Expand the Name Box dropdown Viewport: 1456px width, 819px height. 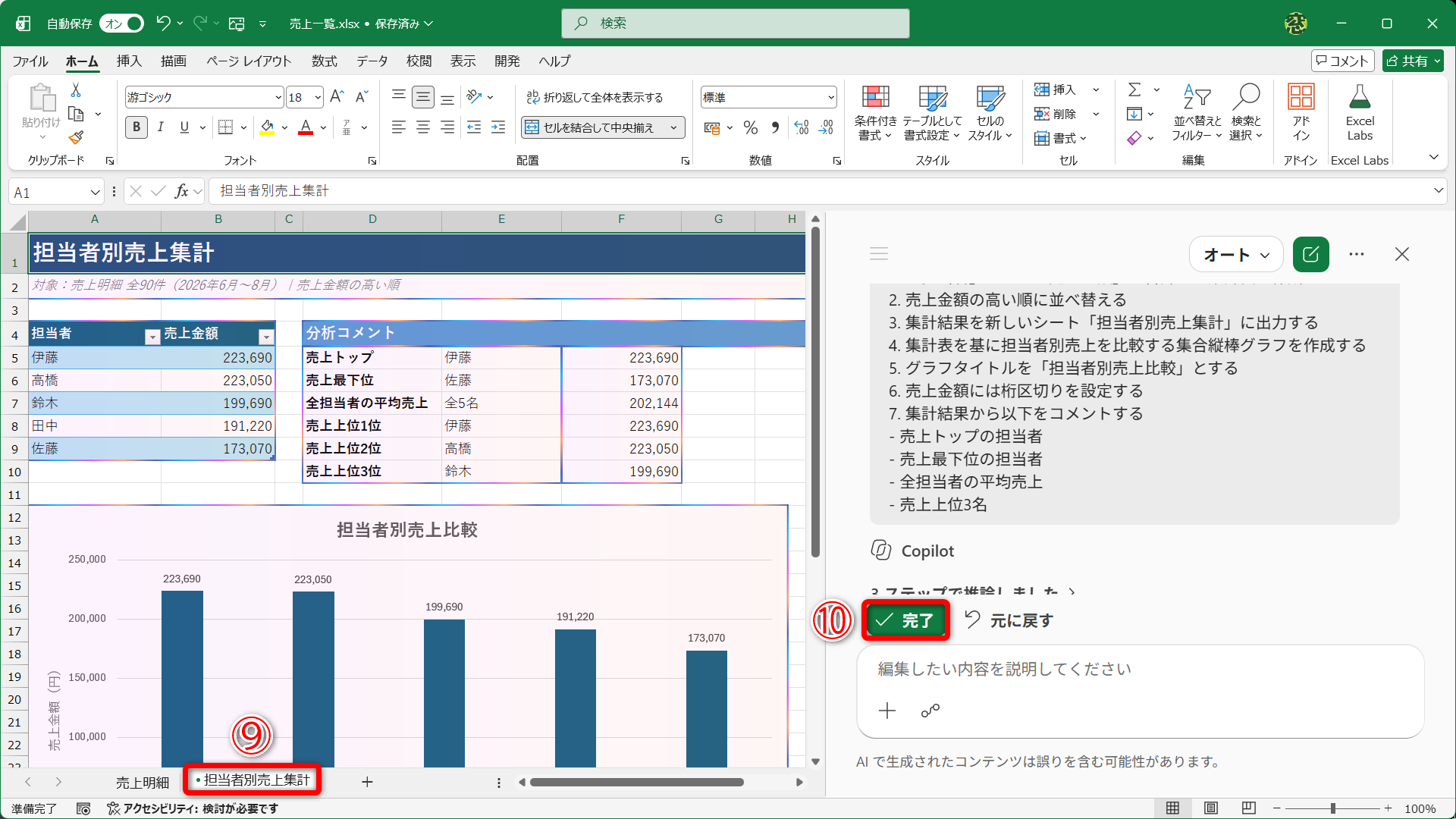(x=95, y=193)
